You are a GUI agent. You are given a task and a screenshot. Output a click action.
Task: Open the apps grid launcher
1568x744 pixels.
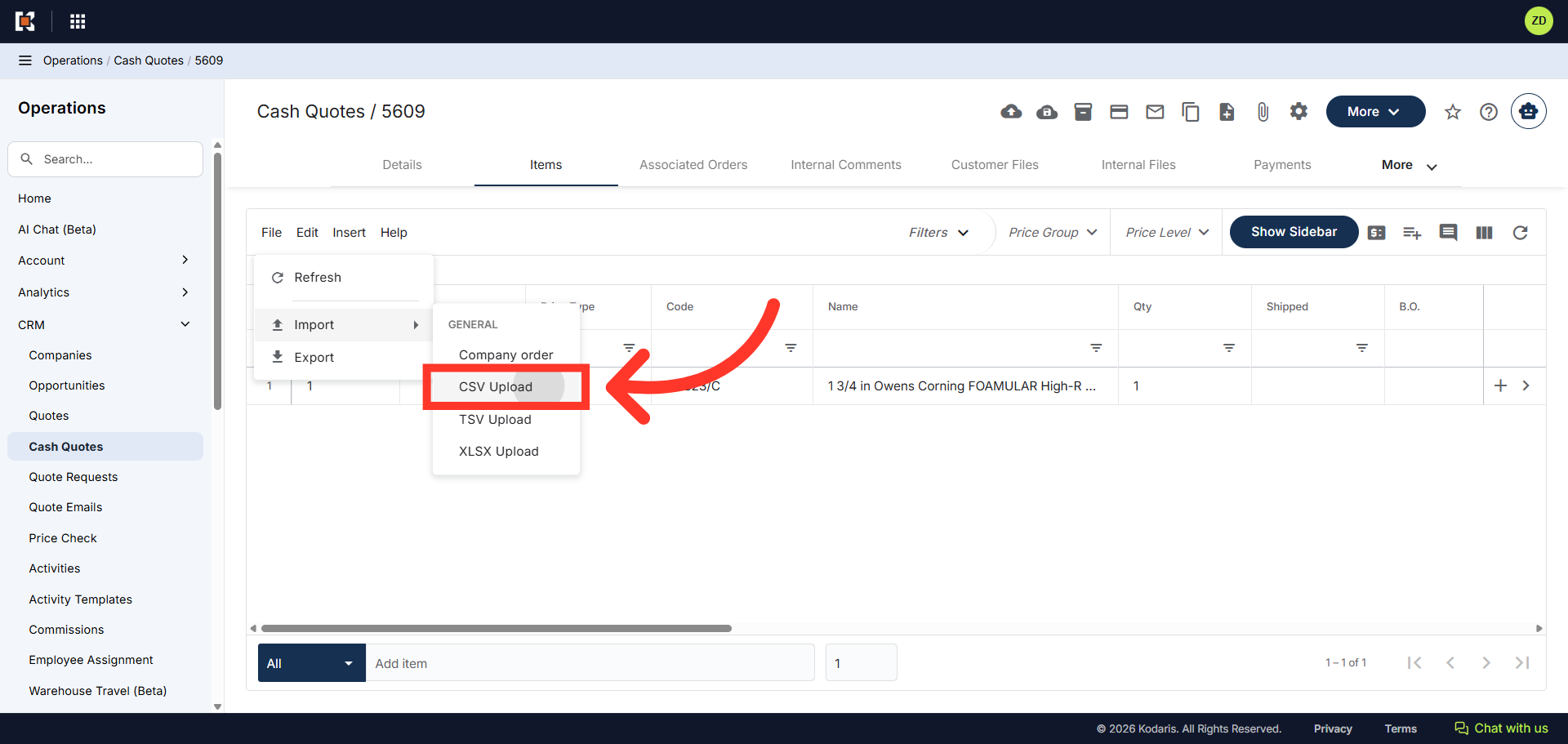pos(78,21)
